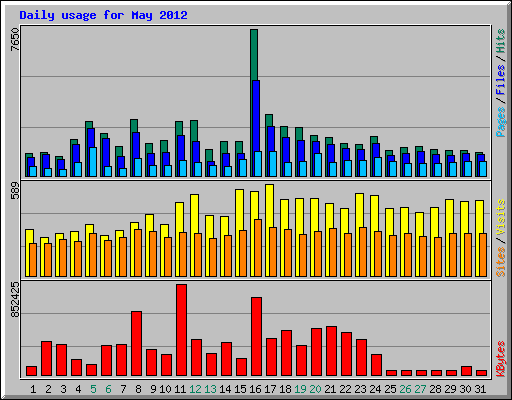Click the 589 axis value

15,190
